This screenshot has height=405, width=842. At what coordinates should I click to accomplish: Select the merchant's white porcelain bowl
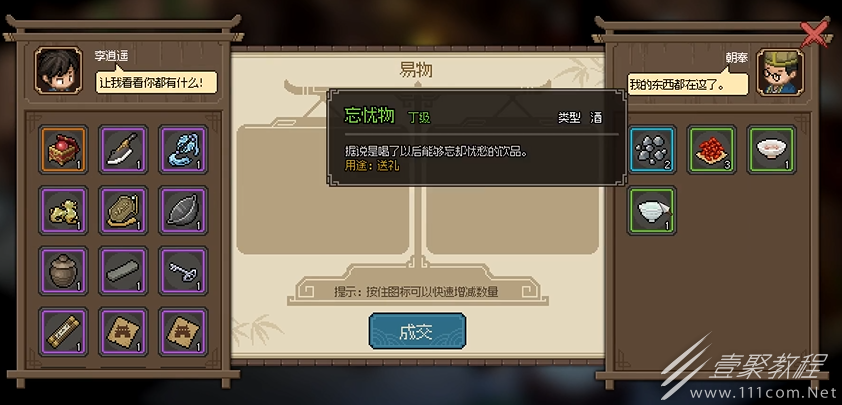(652, 211)
